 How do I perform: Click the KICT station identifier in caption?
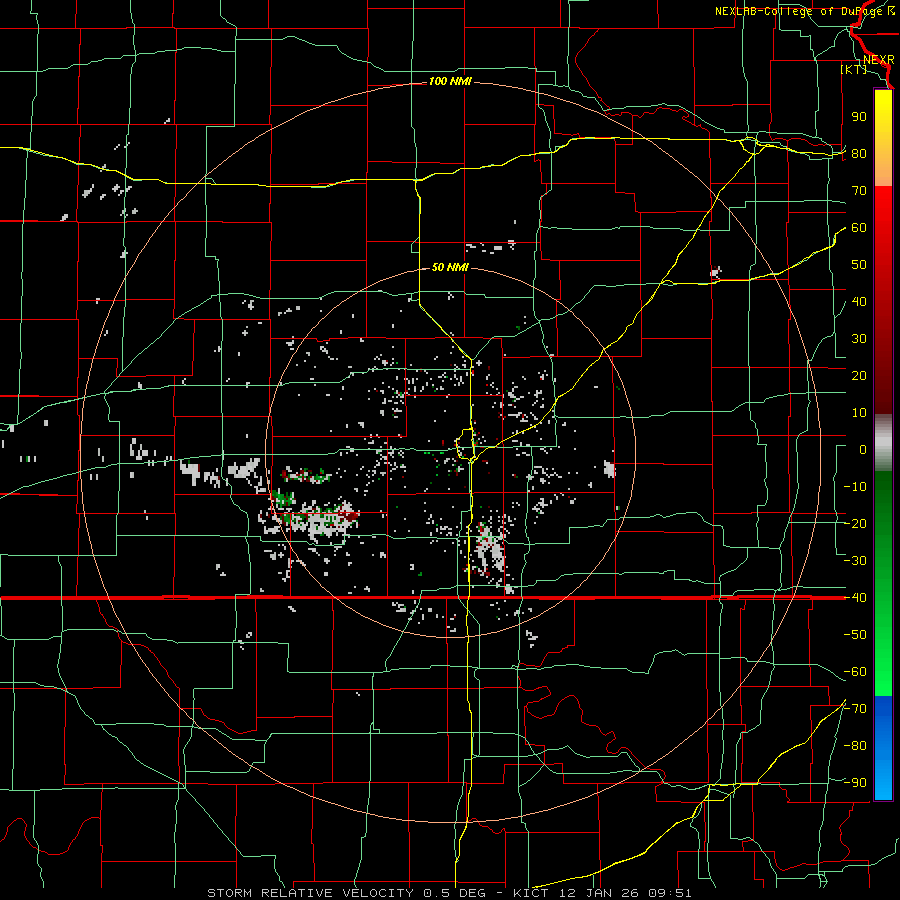click(532, 893)
